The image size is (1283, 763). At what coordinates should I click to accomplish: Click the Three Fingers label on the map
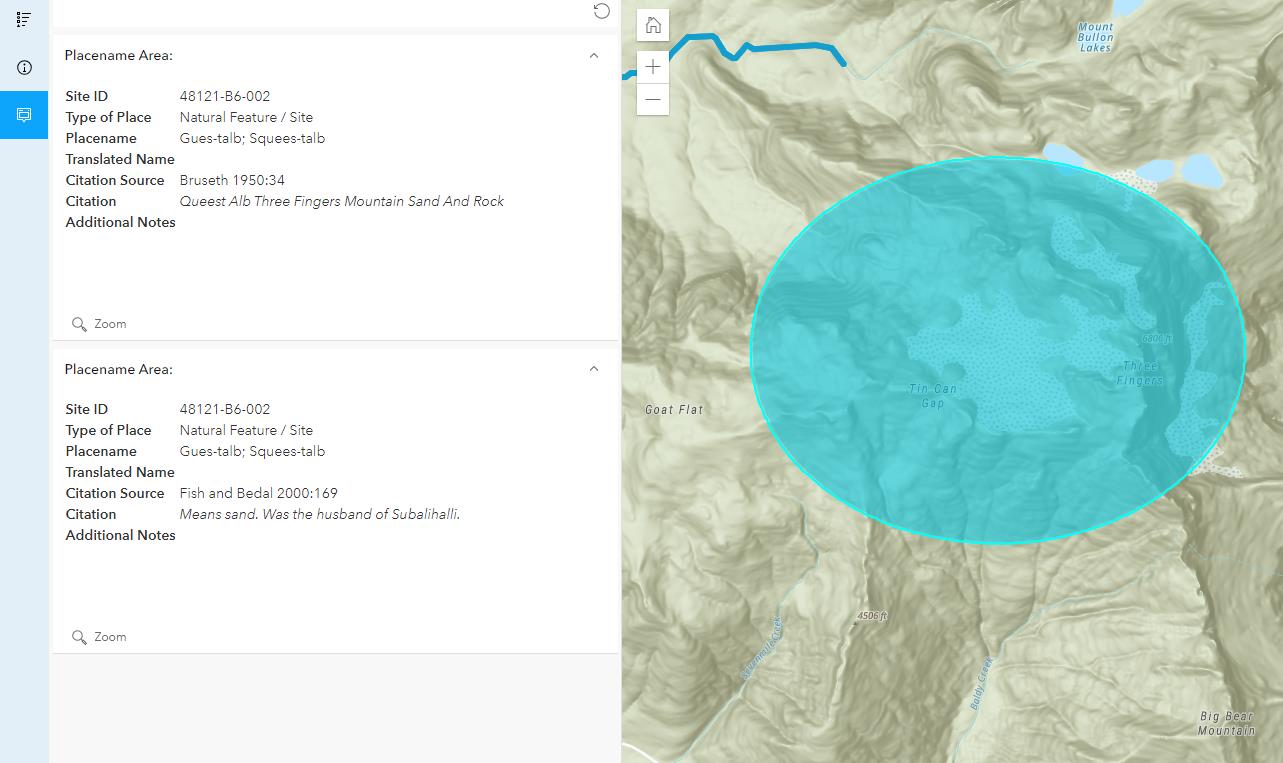(x=1139, y=373)
